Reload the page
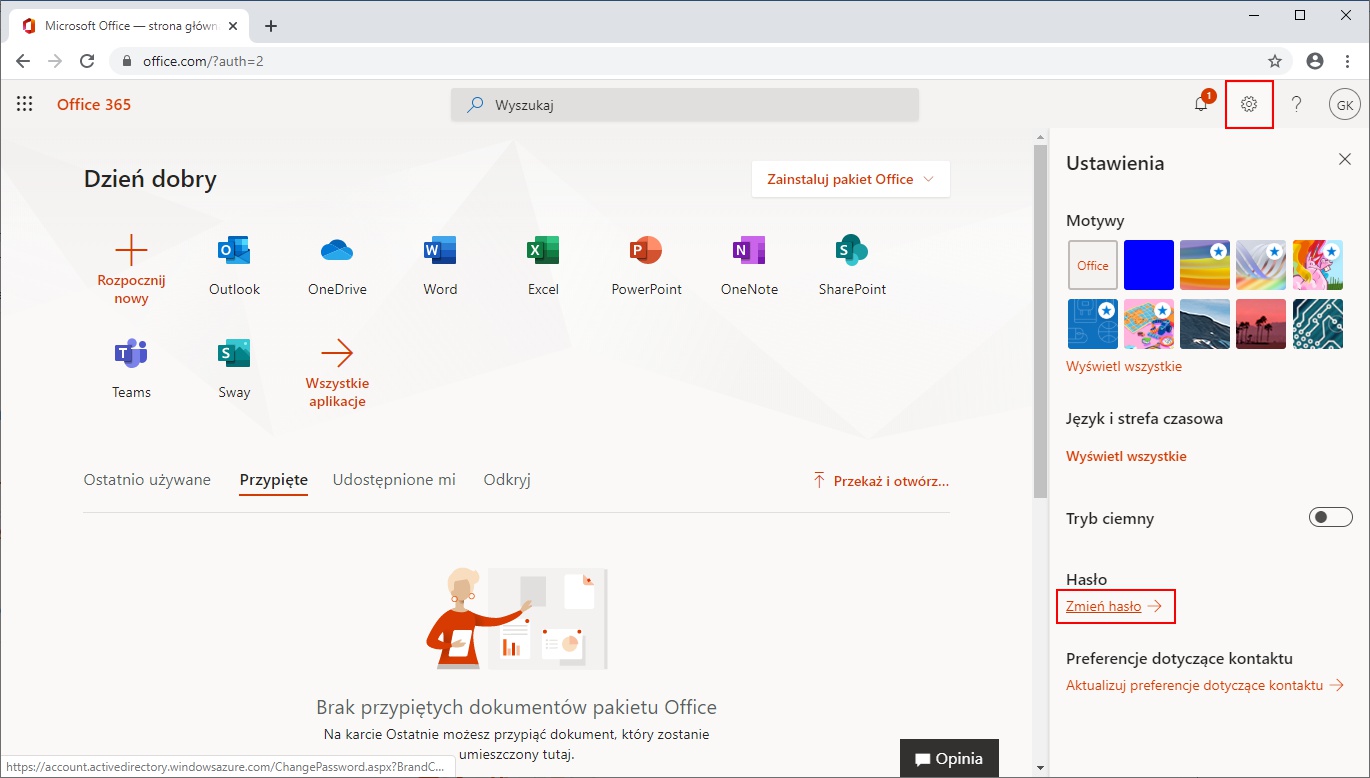Viewport: 1370px width, 778px height. pyautogui.click(x=87, y=61)
